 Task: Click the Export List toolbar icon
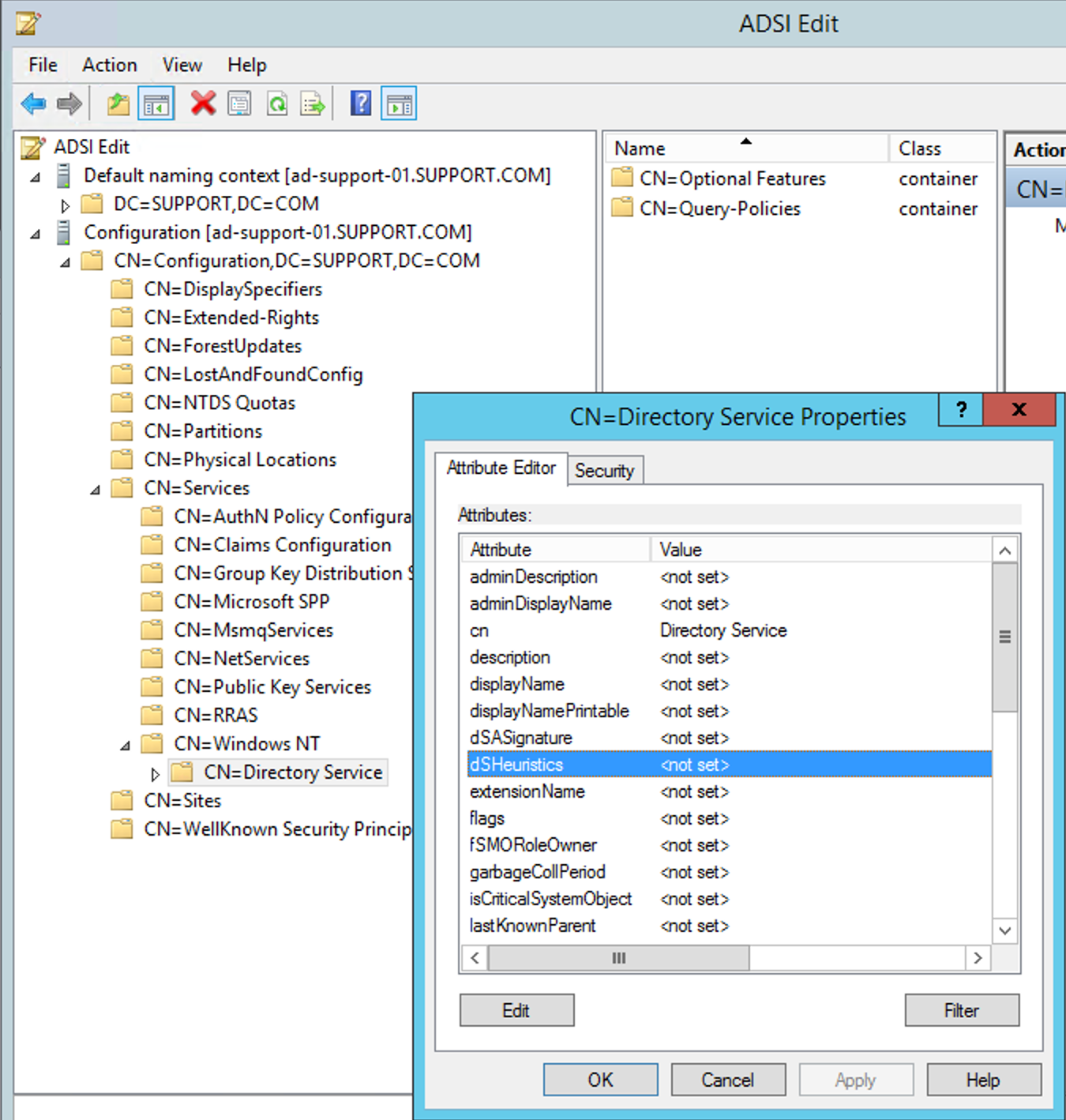[x=313, y=103]
